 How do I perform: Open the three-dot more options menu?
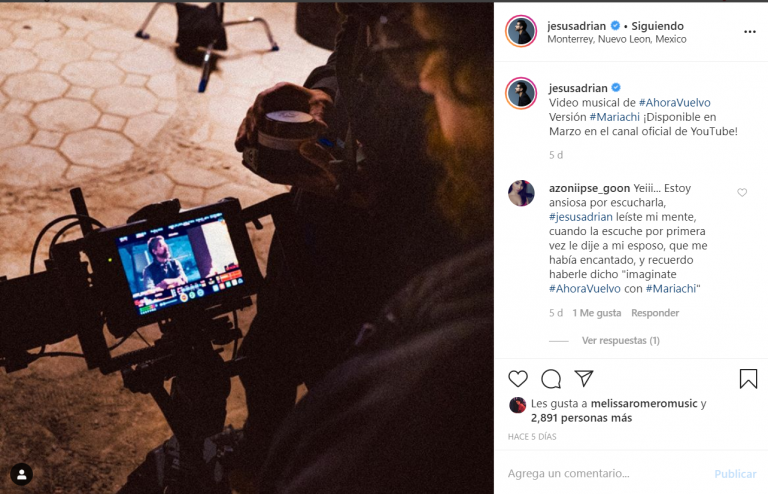[749, 32]
